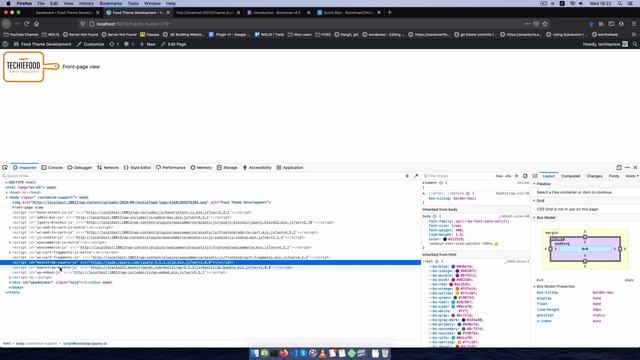The height and width of the screenshot is (360, 640).
Task: Click the eyedropper color picker icon
Action: click(x=416, y=176)
